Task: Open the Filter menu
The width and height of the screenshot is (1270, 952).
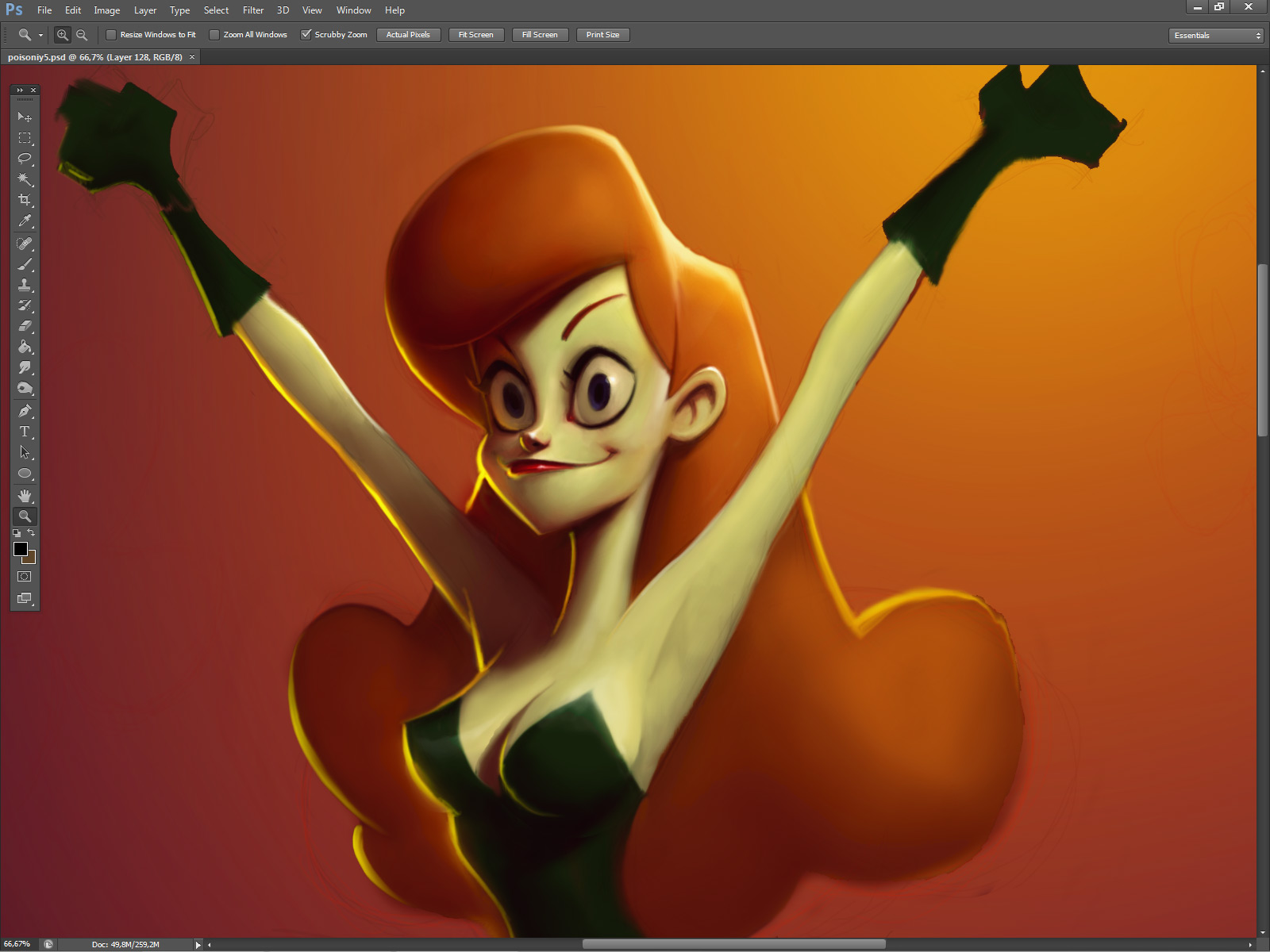Action: pos(253,10)
